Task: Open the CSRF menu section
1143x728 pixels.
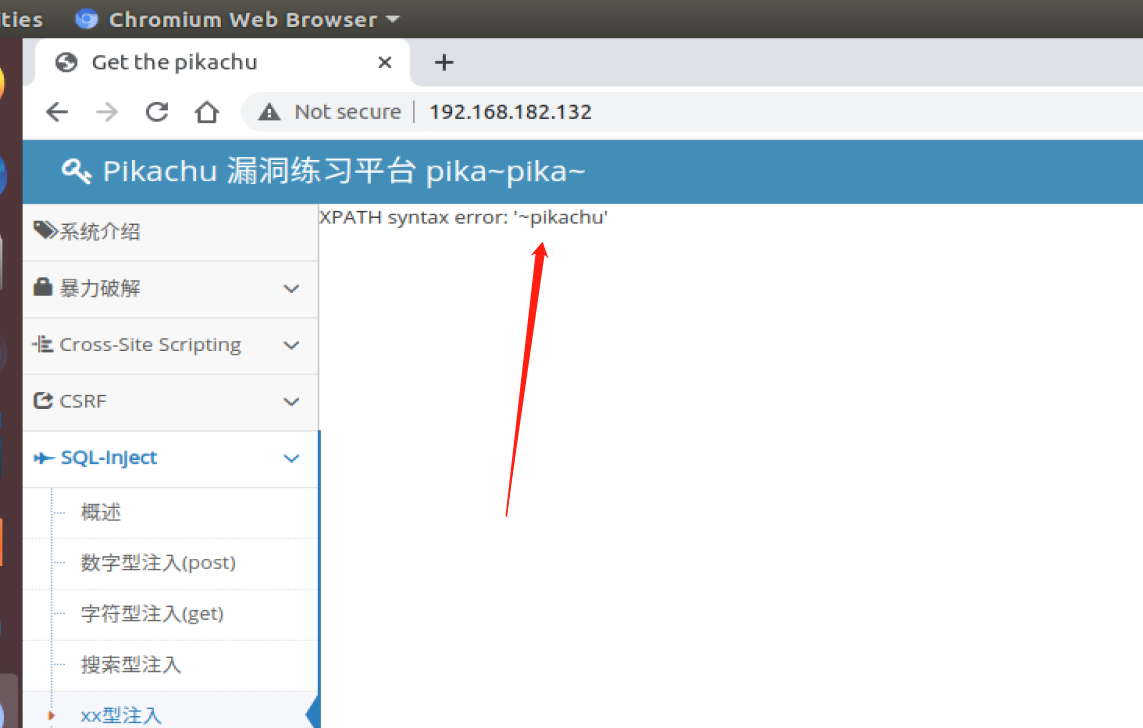Action: coord(171,402)
